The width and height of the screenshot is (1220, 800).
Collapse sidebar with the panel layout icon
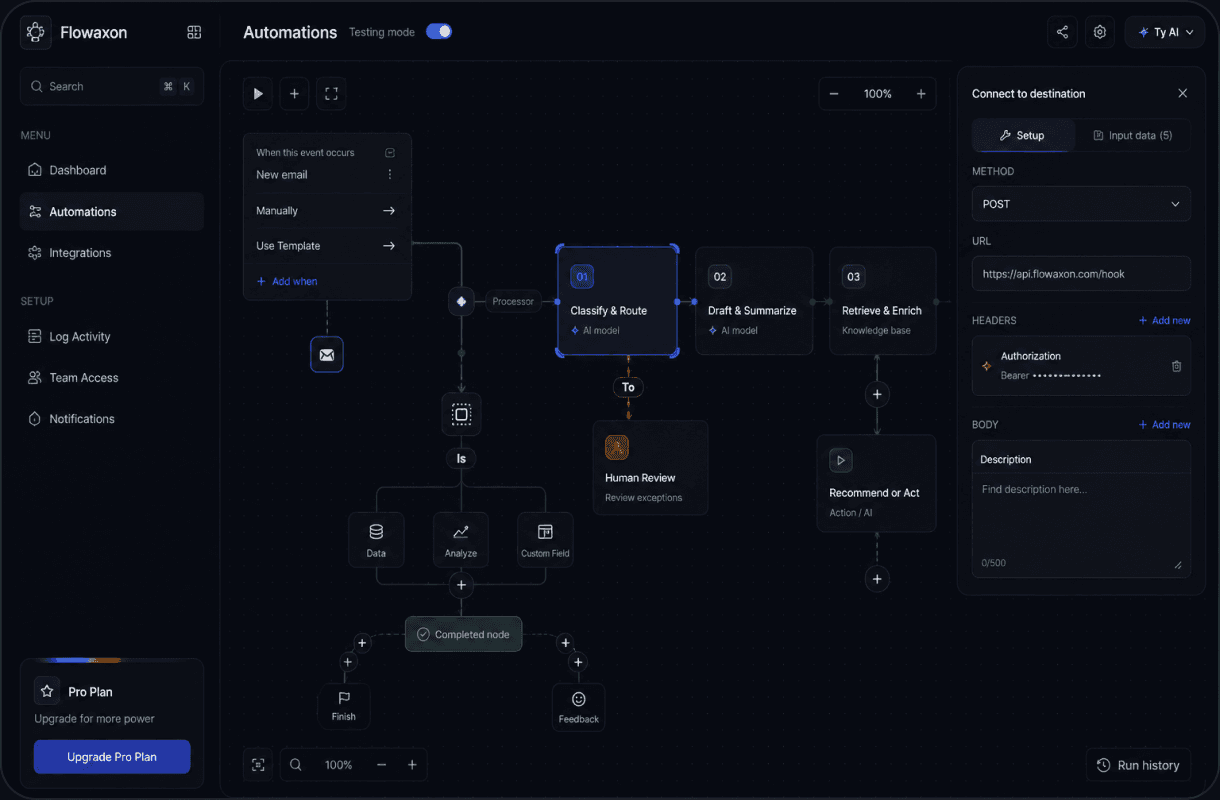194,32
